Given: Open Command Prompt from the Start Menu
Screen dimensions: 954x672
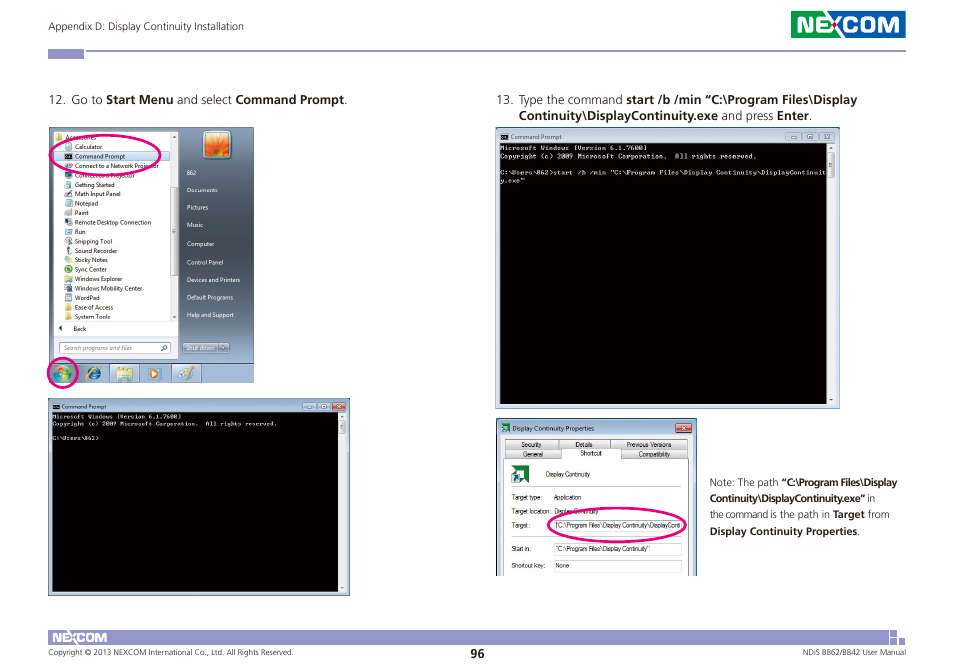Looking at the screenshot, I should [98, 155].
